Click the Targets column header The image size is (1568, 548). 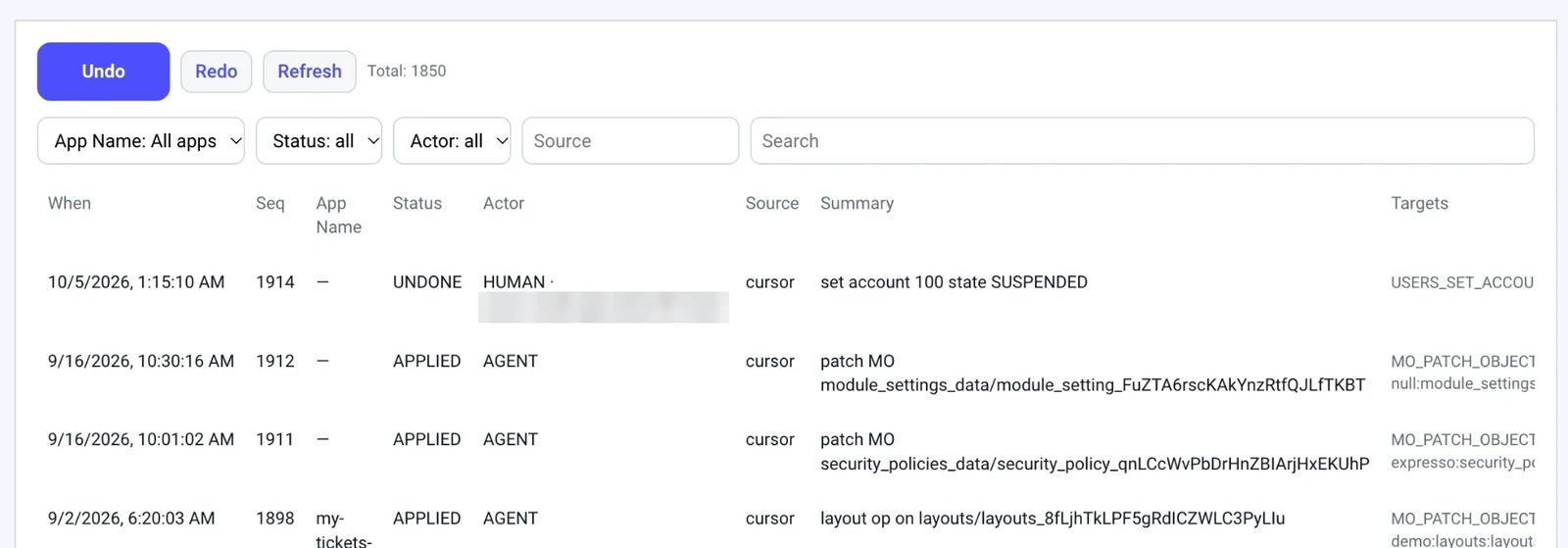coord(1420,203)
